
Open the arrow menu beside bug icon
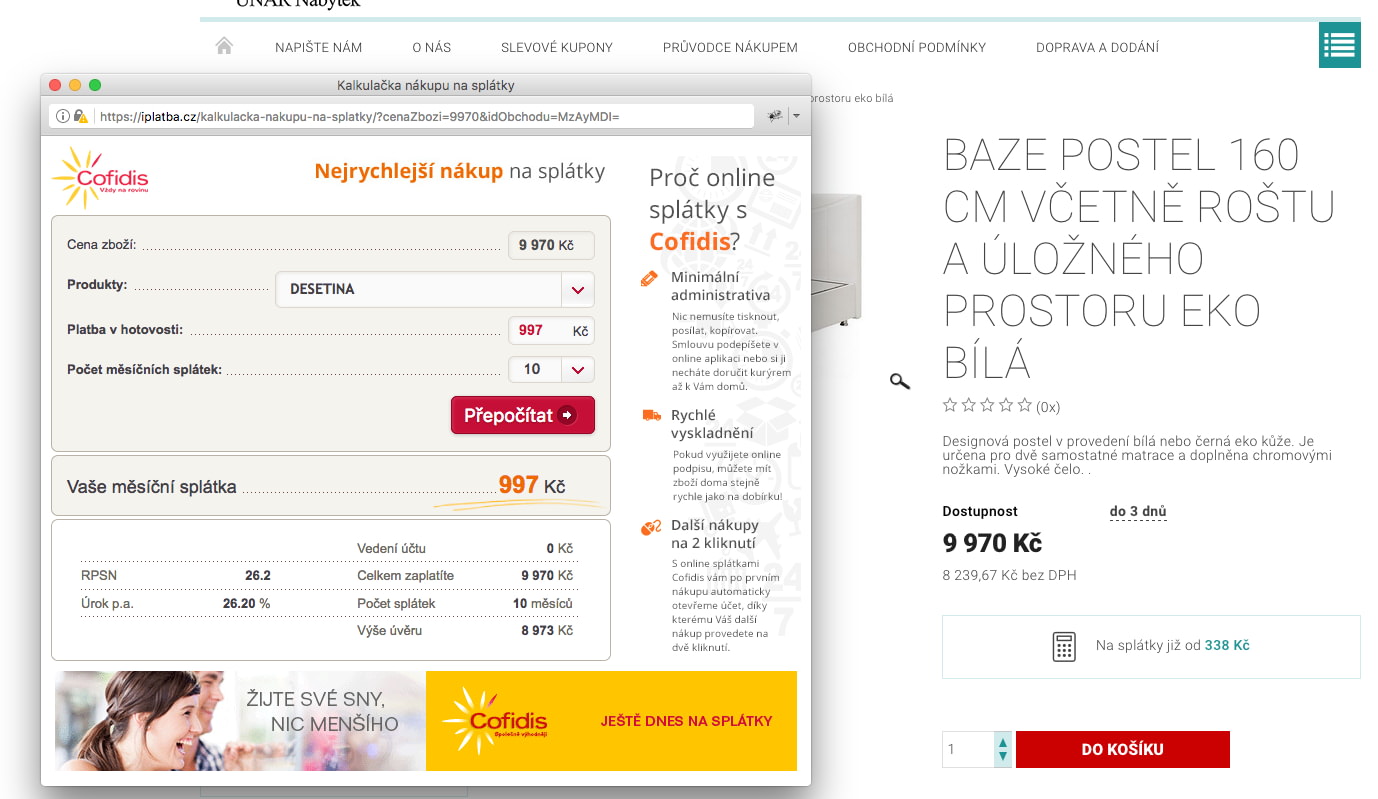pos(796,116)
